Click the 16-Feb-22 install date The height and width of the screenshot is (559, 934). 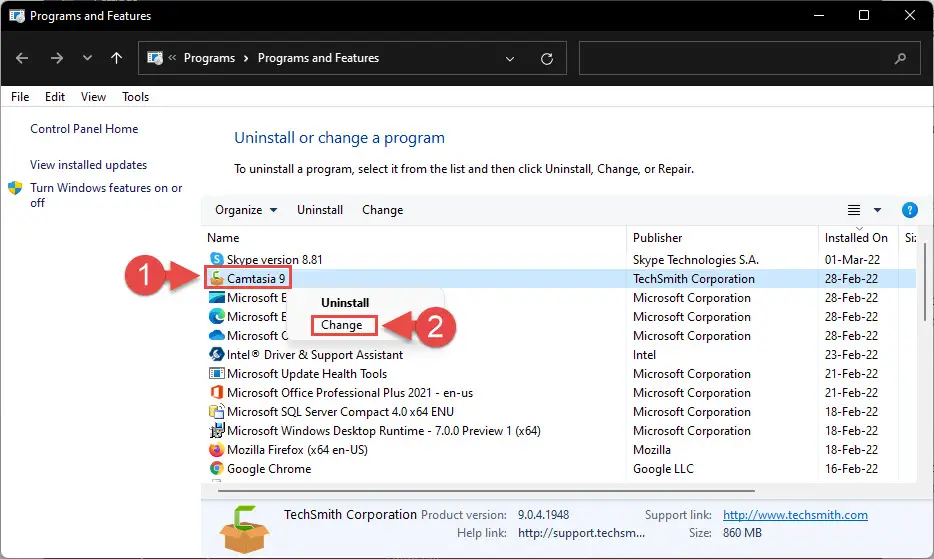(x=851, y=468)
